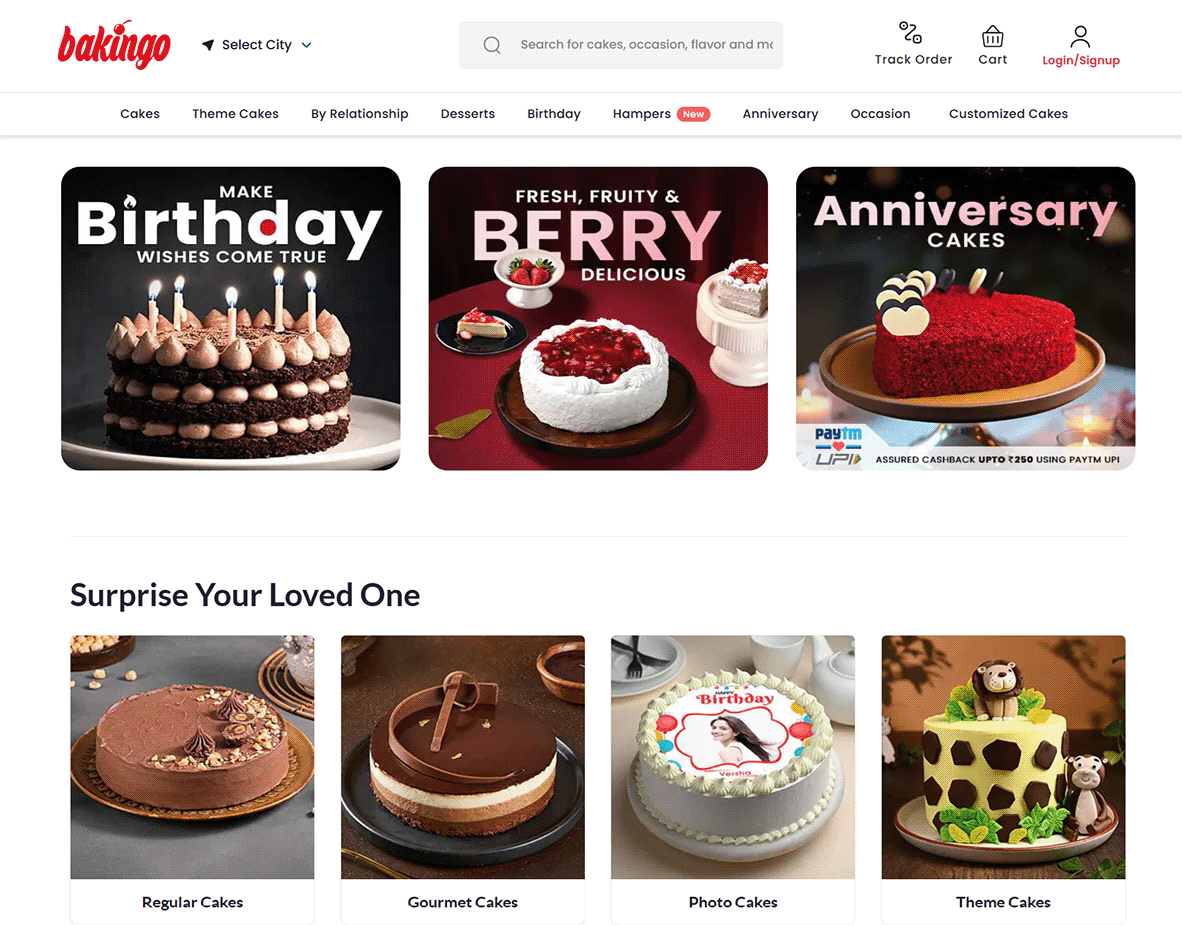The image size is (1182, 925).
Task: Select the Photo Cakes card
Action: (x=733, y=779)
